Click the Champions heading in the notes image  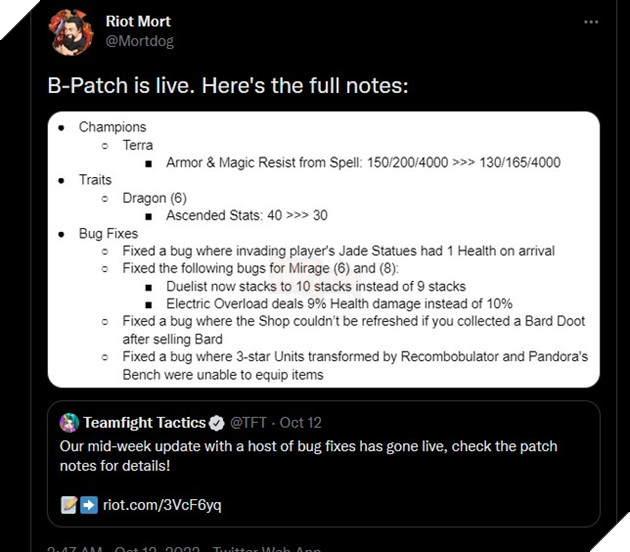click(x=112, y=127)
